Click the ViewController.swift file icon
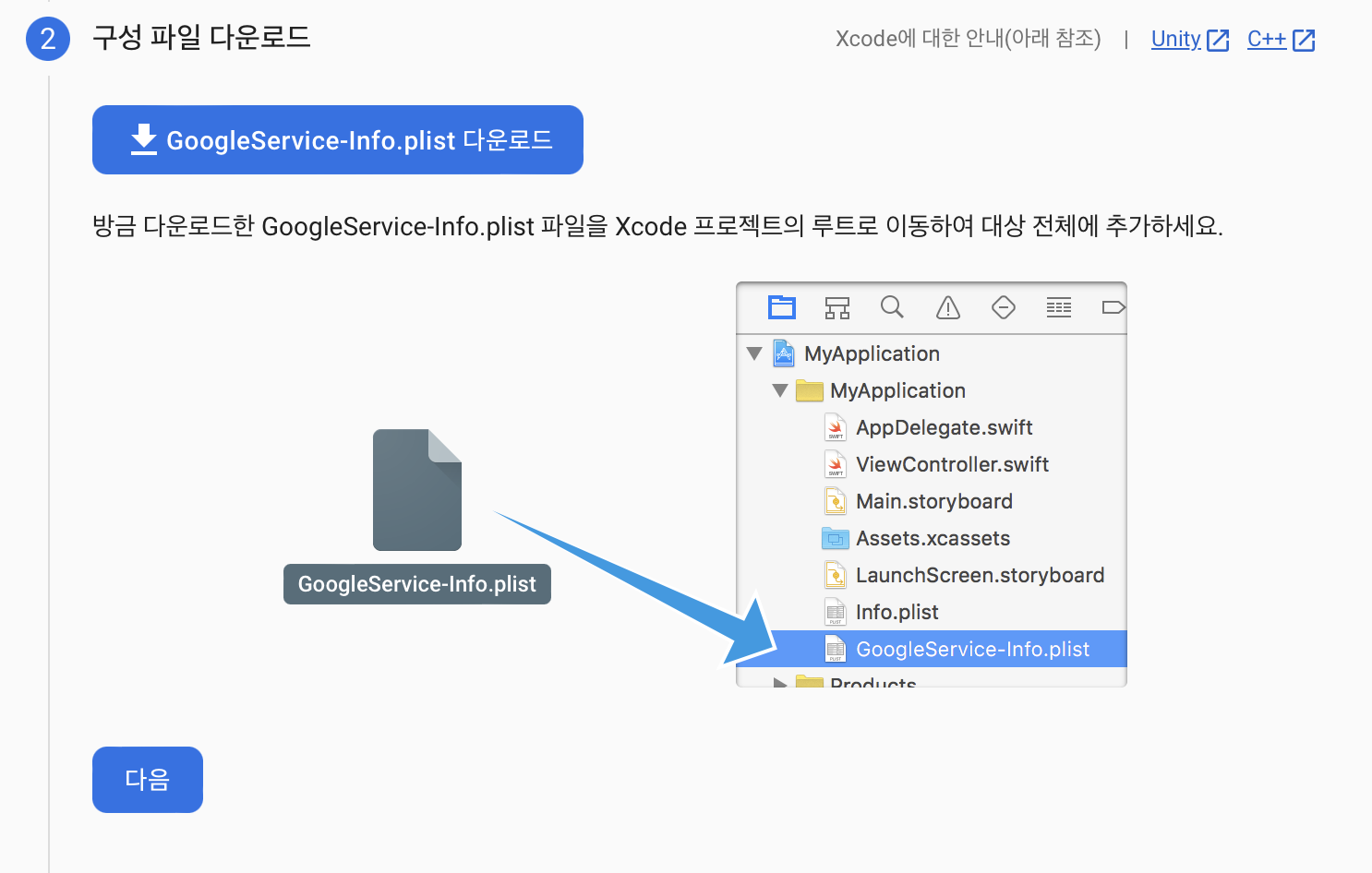 click(x=836, y=464)
